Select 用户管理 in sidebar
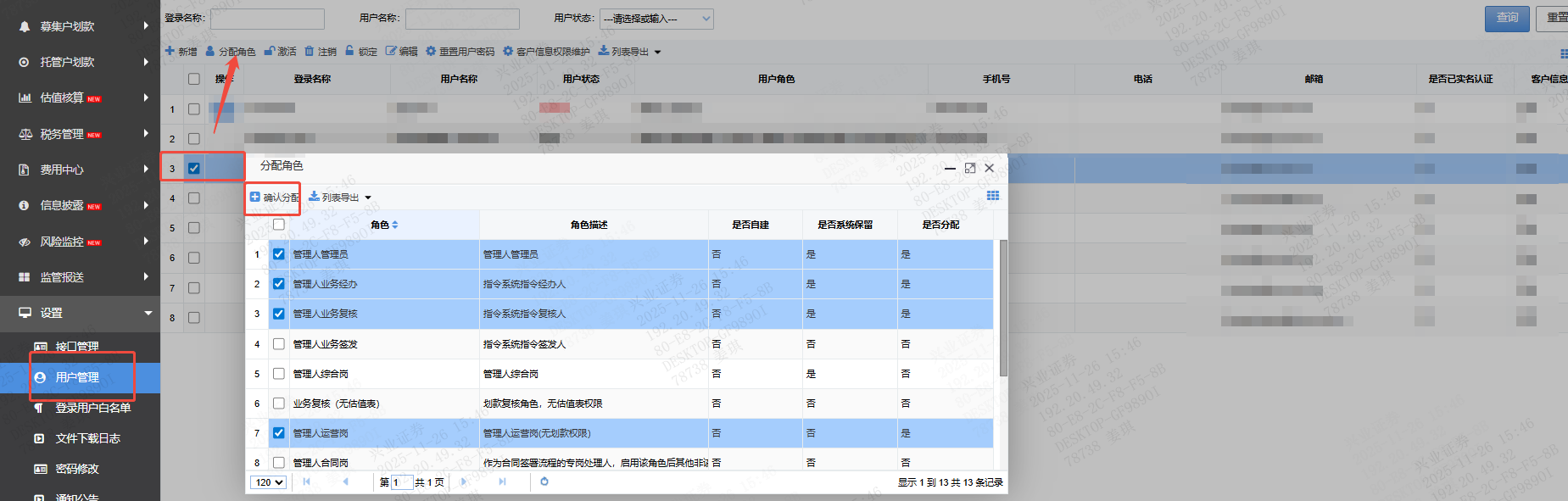This screenshot has height=501, width=1568. pos(80,377)
